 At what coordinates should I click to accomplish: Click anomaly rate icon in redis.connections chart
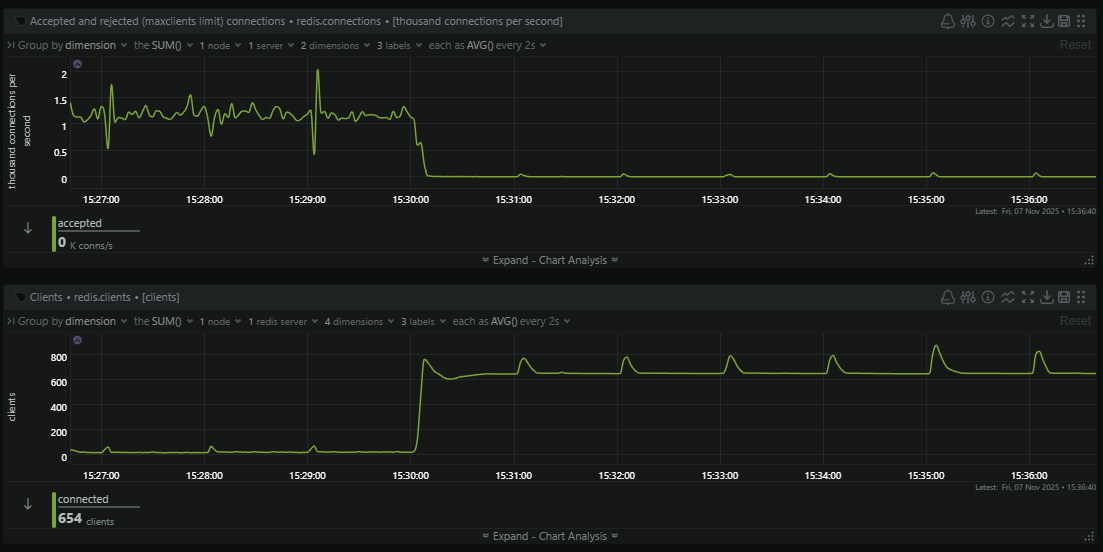pos(77,64)
